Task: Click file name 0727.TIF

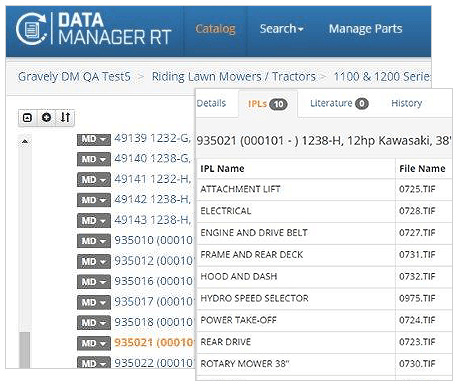Action: pyautogui.click(x=417, y=233)
